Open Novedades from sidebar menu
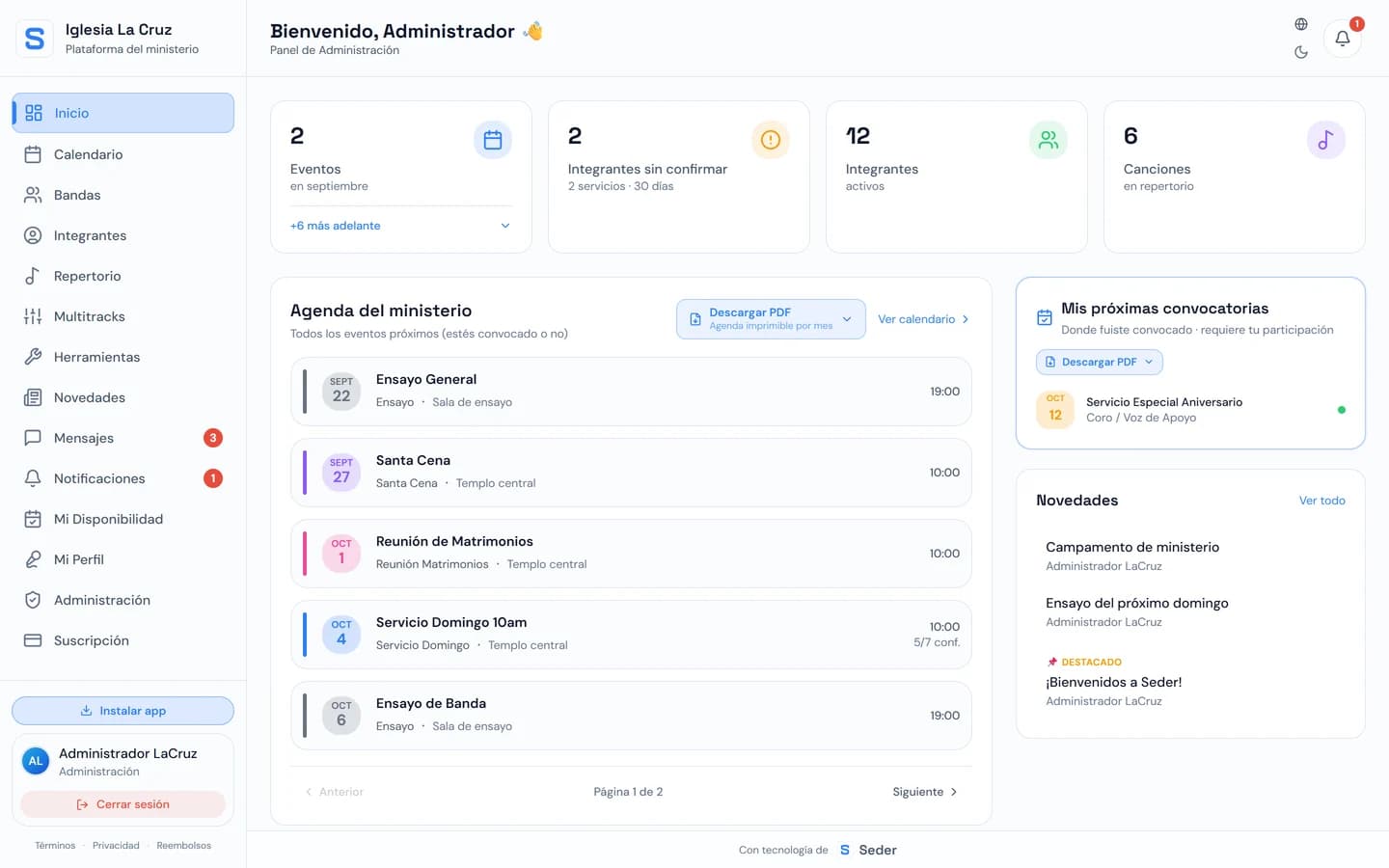The image size is (1389, 868). 123,397
